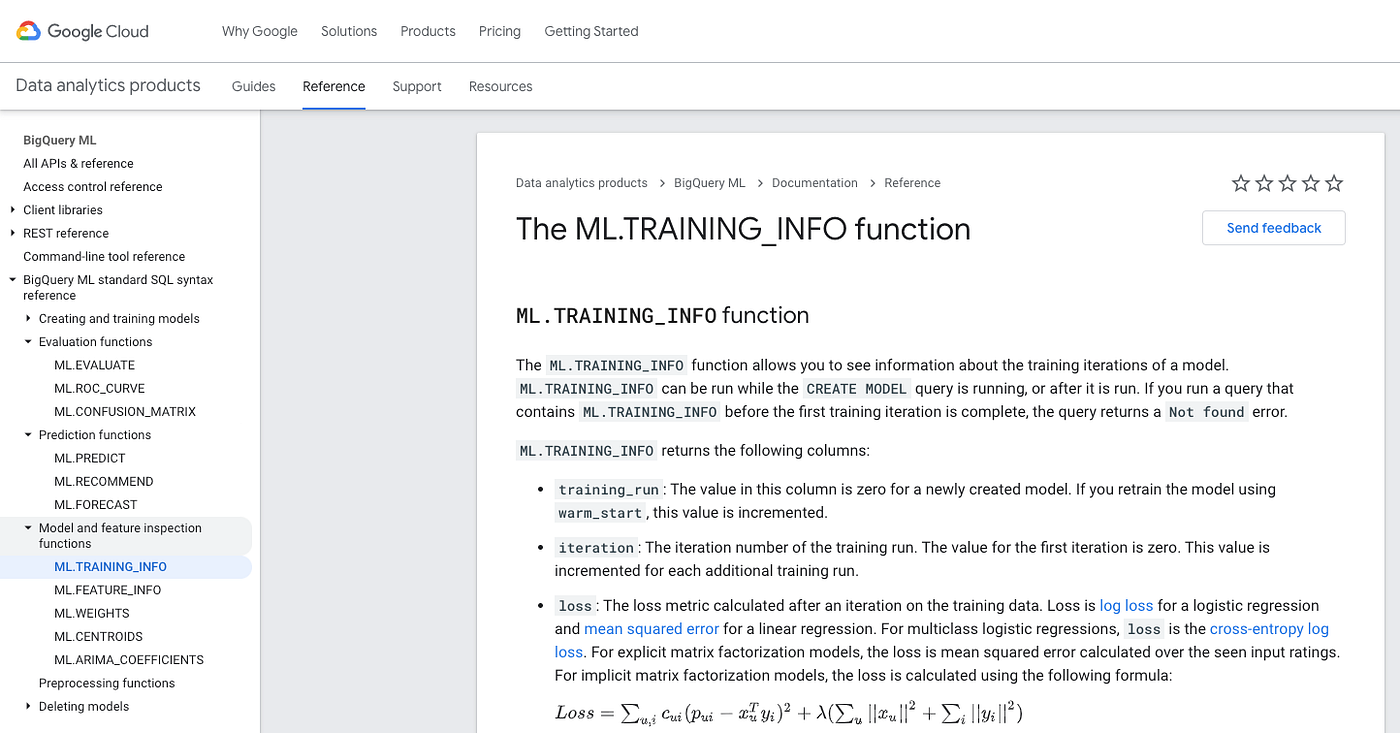Expand Client libraries section
Screen dimensions: 1400x733
click(x=12, y=210)
